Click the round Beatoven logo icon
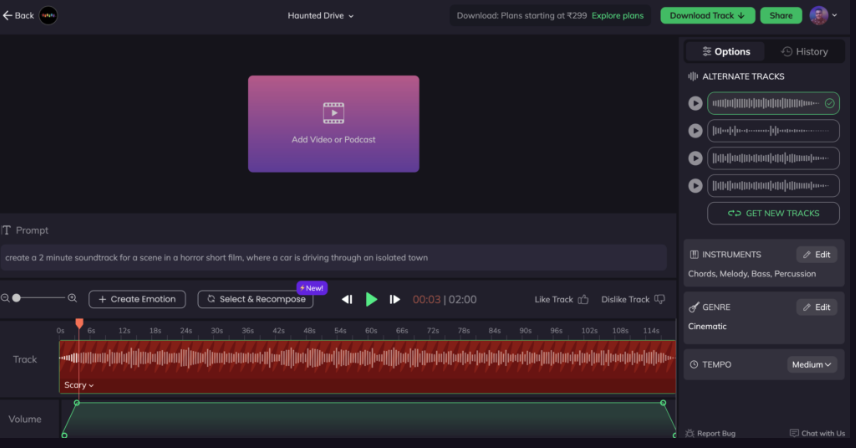Screen dimensions: 856x448 [x=48, y=15]
